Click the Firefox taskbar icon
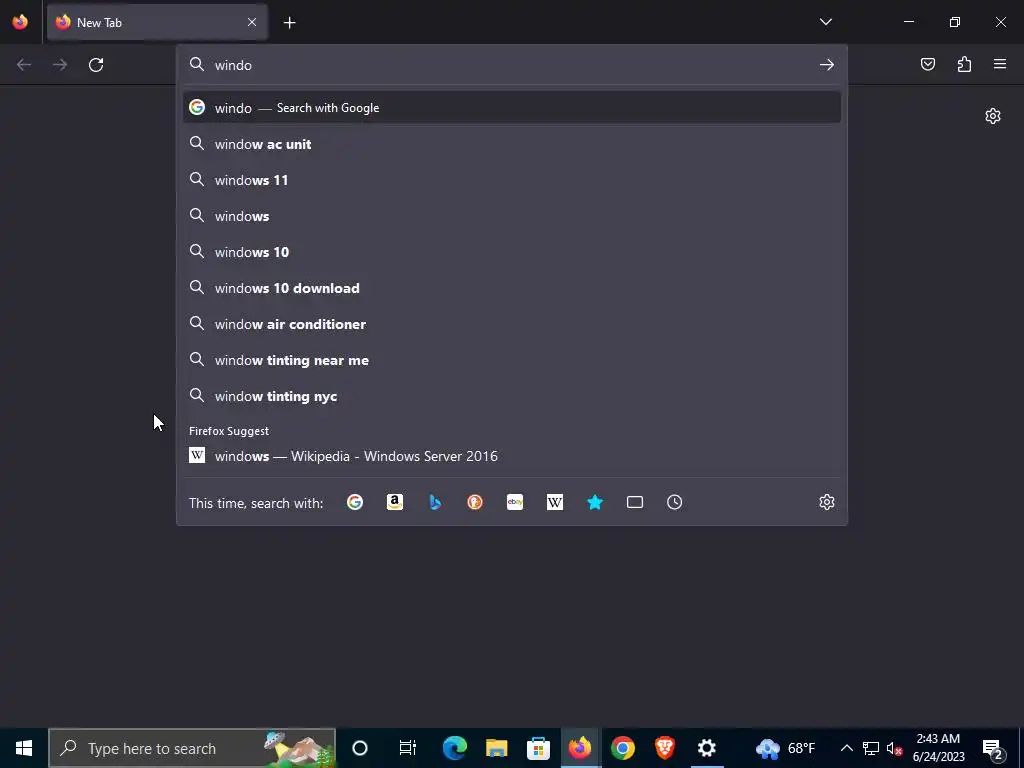 tap(580, 748)
